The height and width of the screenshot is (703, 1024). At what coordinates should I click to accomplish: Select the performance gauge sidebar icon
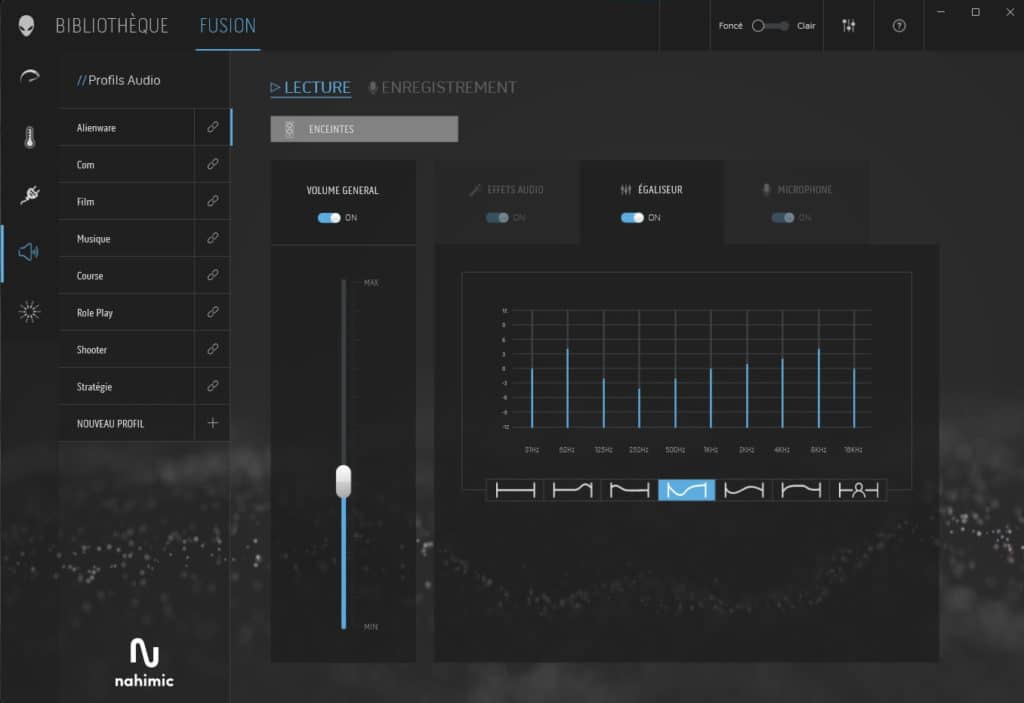click(x=29, y=78)
